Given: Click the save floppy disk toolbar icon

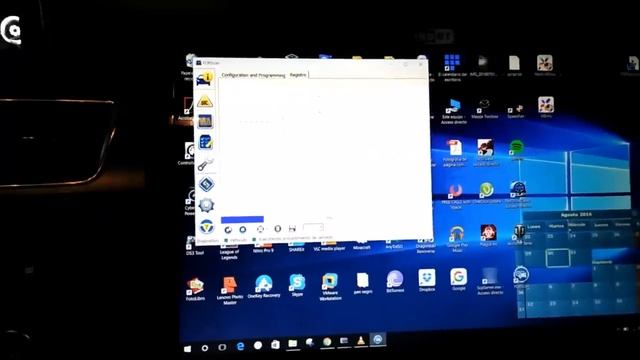Looking at the screenshot, I should coord(292,228).
